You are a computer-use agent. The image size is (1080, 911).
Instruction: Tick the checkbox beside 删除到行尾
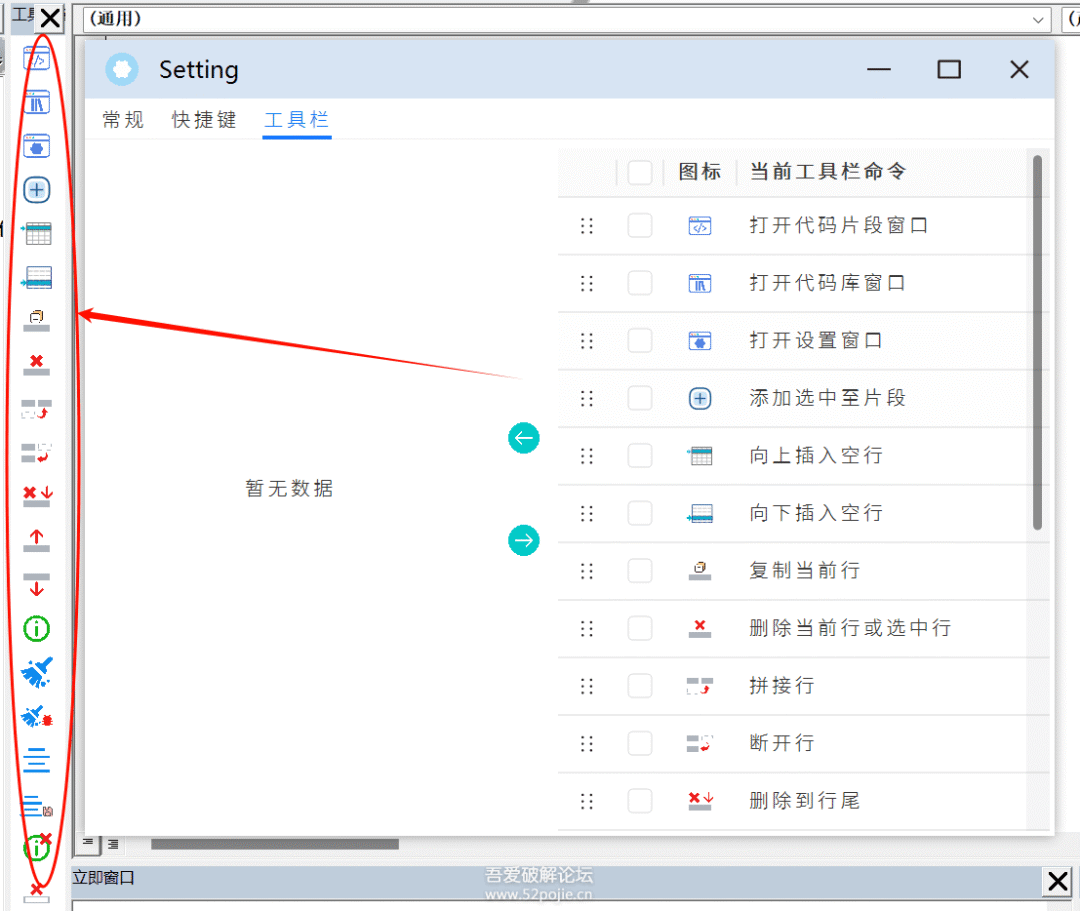pyautogui.click(x=640, y=801)
